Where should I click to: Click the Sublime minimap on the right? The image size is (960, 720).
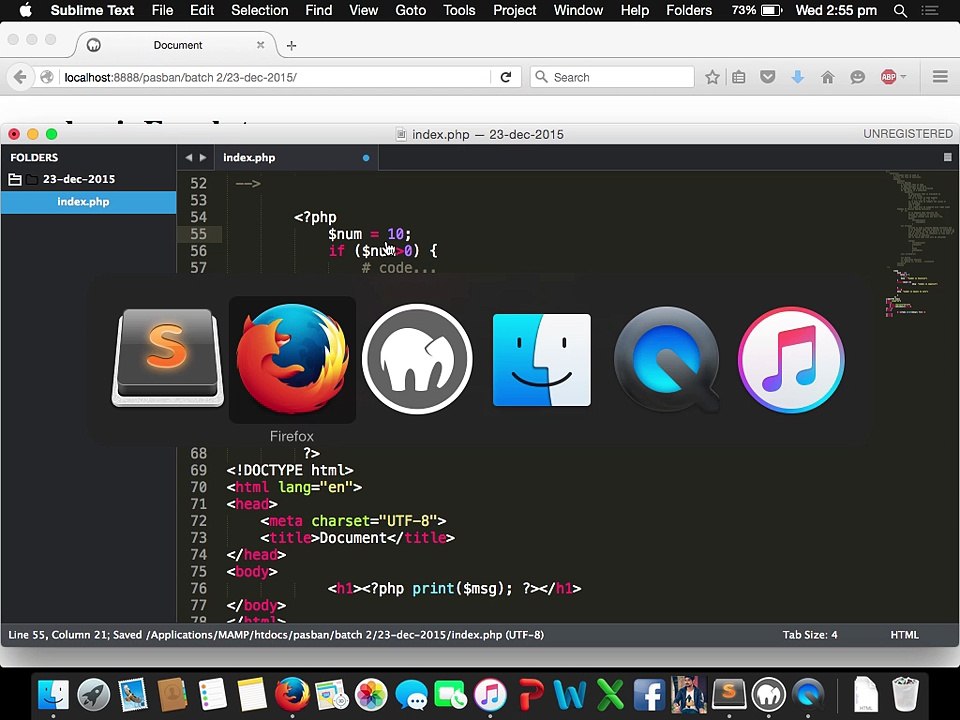[920, 245]
